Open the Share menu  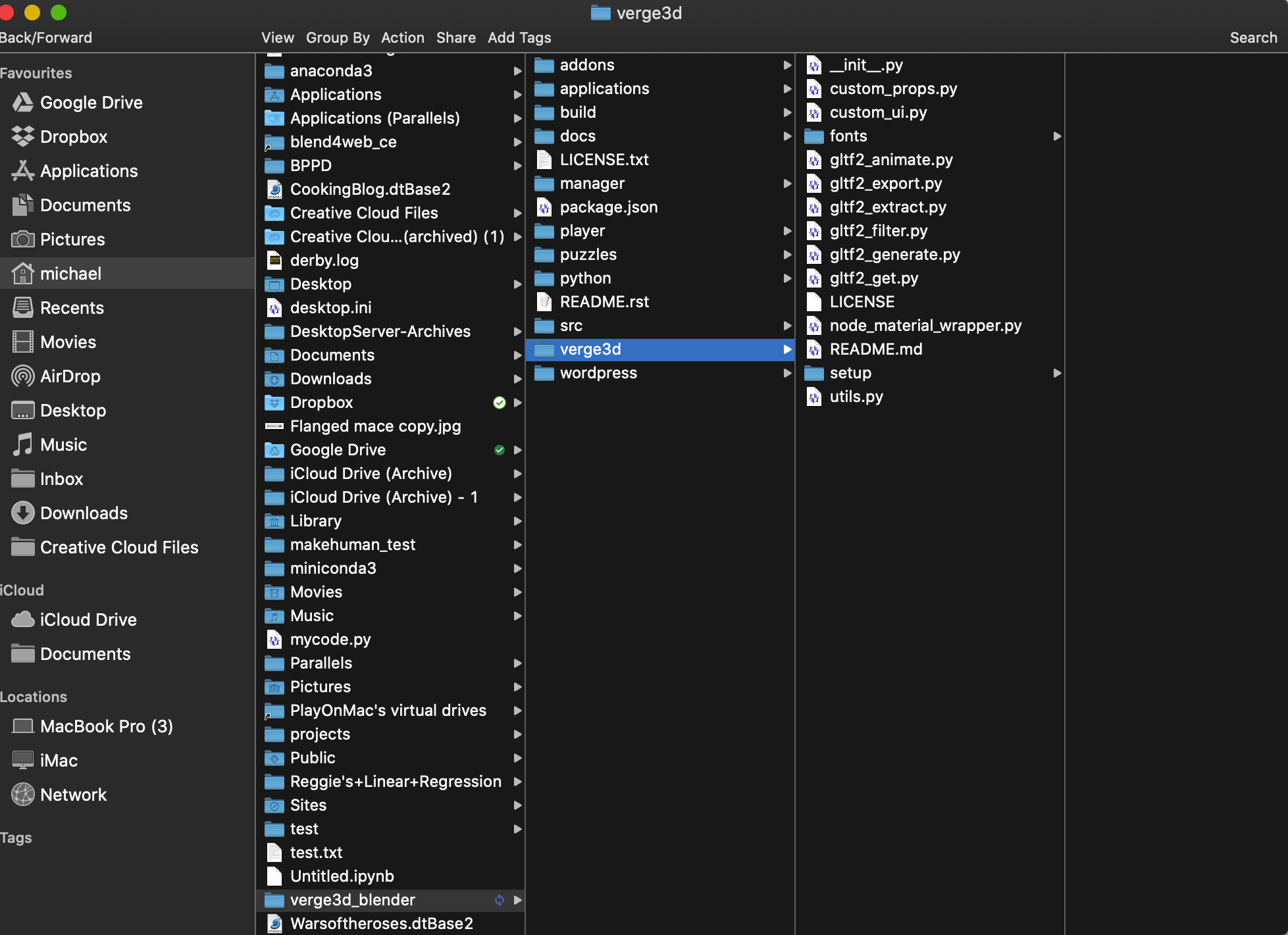[456, 38]
